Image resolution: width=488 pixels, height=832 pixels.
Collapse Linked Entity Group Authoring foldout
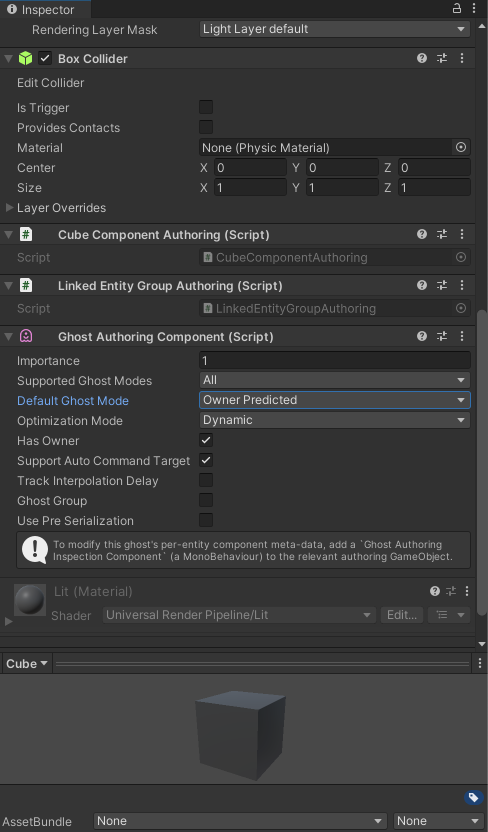[x=8, y=285]
